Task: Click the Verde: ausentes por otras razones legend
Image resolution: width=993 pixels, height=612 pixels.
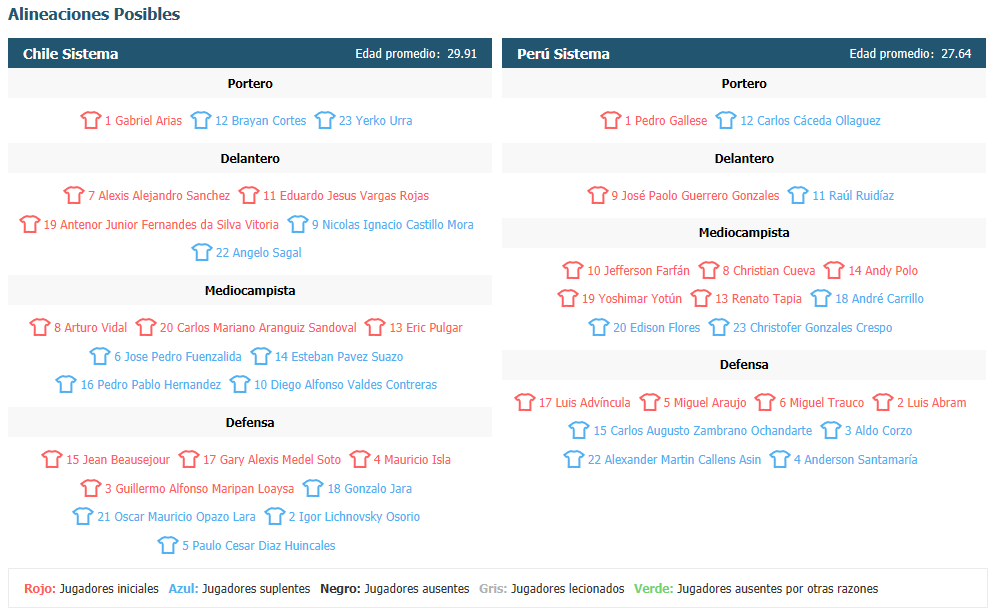Action: (x=756, y=589)
